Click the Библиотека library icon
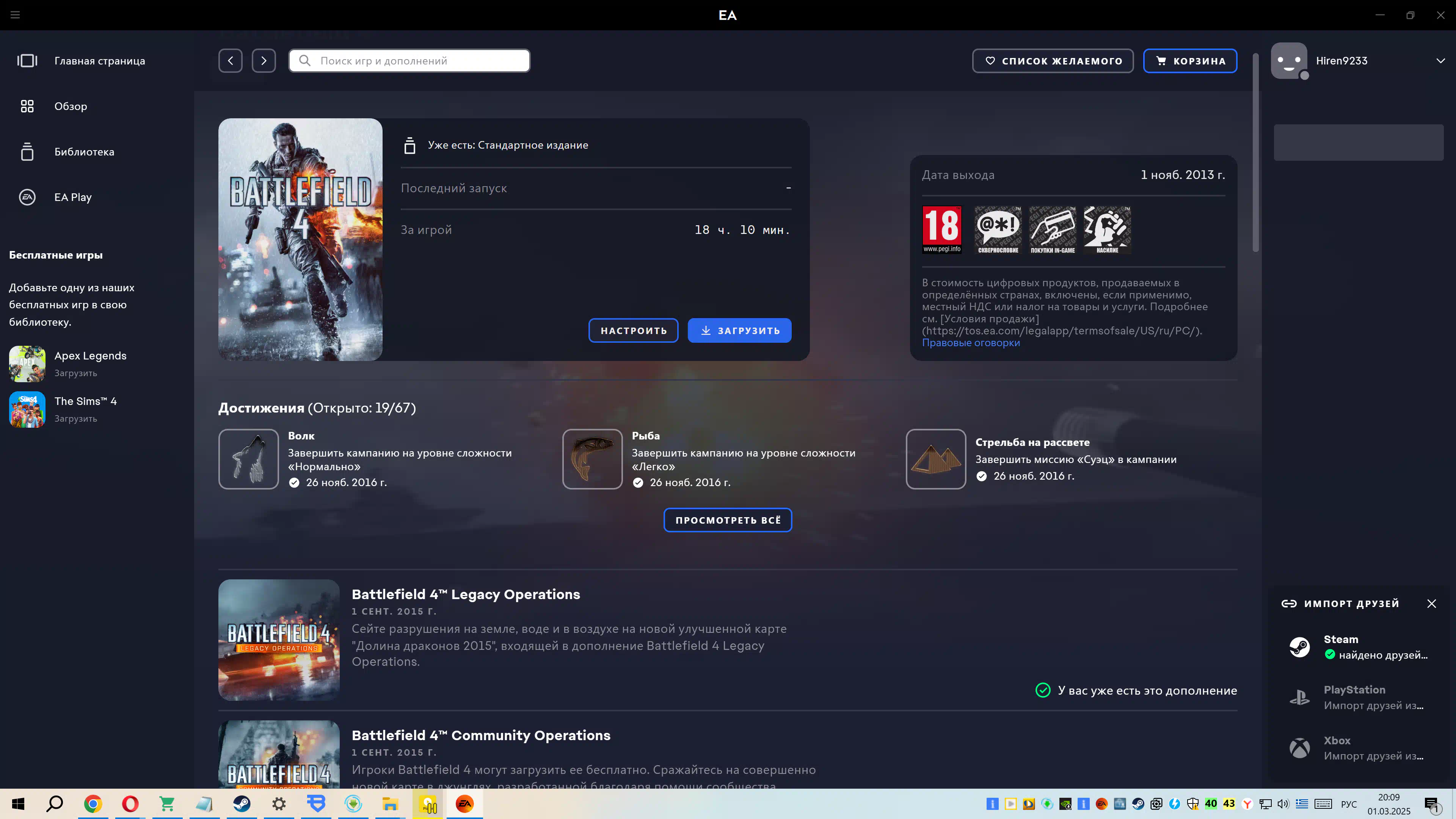Viewport: 1456px width, 819px height. 27,152
